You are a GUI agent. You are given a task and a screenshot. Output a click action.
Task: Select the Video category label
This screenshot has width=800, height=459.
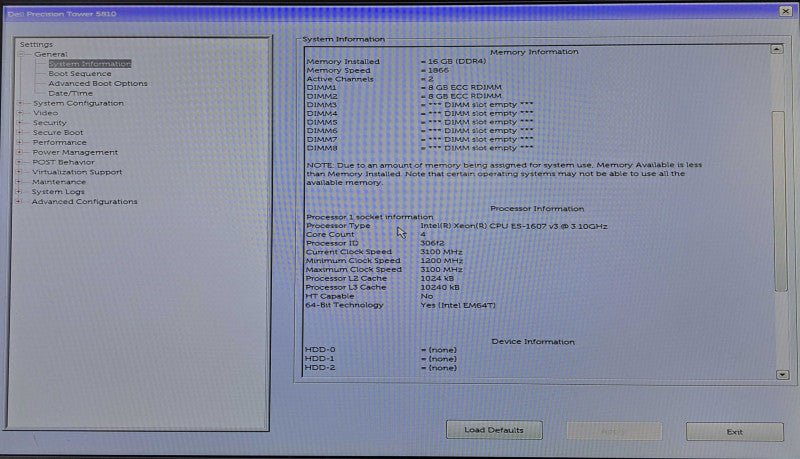(x=45, y=113)
